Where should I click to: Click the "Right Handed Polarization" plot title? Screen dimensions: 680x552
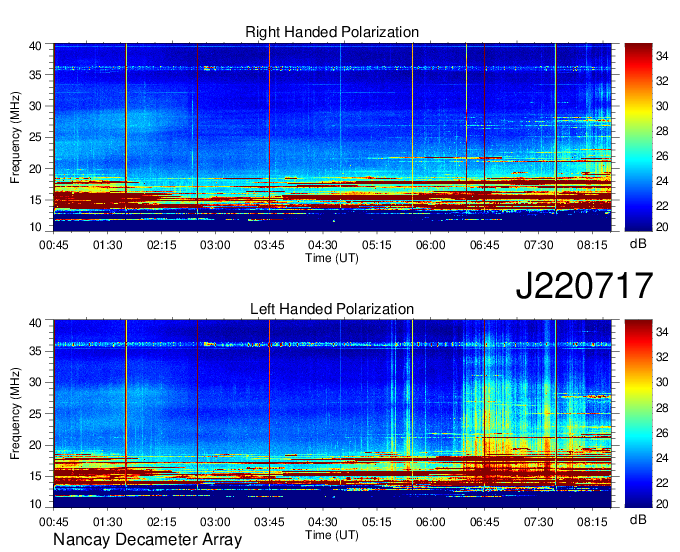click(x=332, y=32)
